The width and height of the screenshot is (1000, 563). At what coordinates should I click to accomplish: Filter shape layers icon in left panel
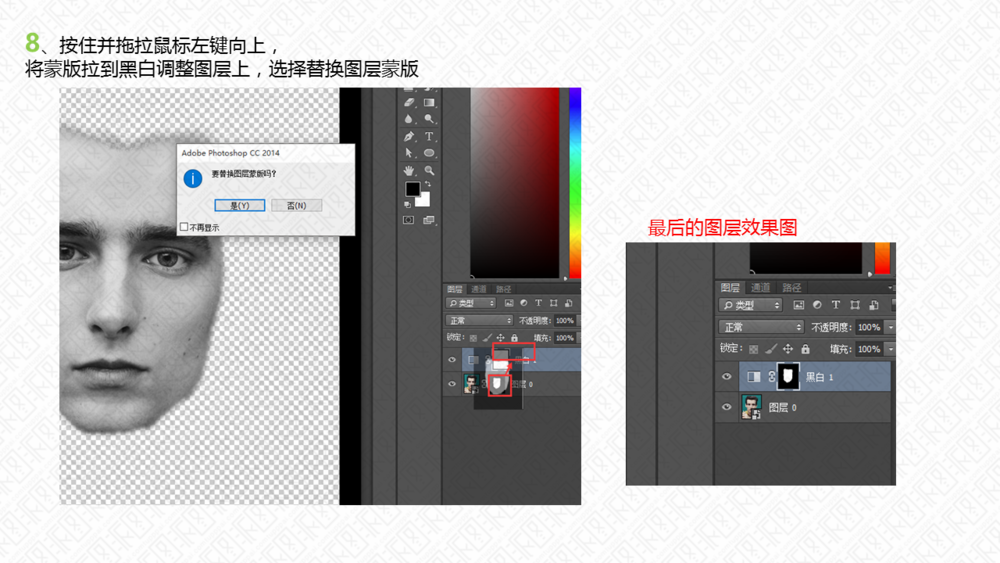(554, 303)
